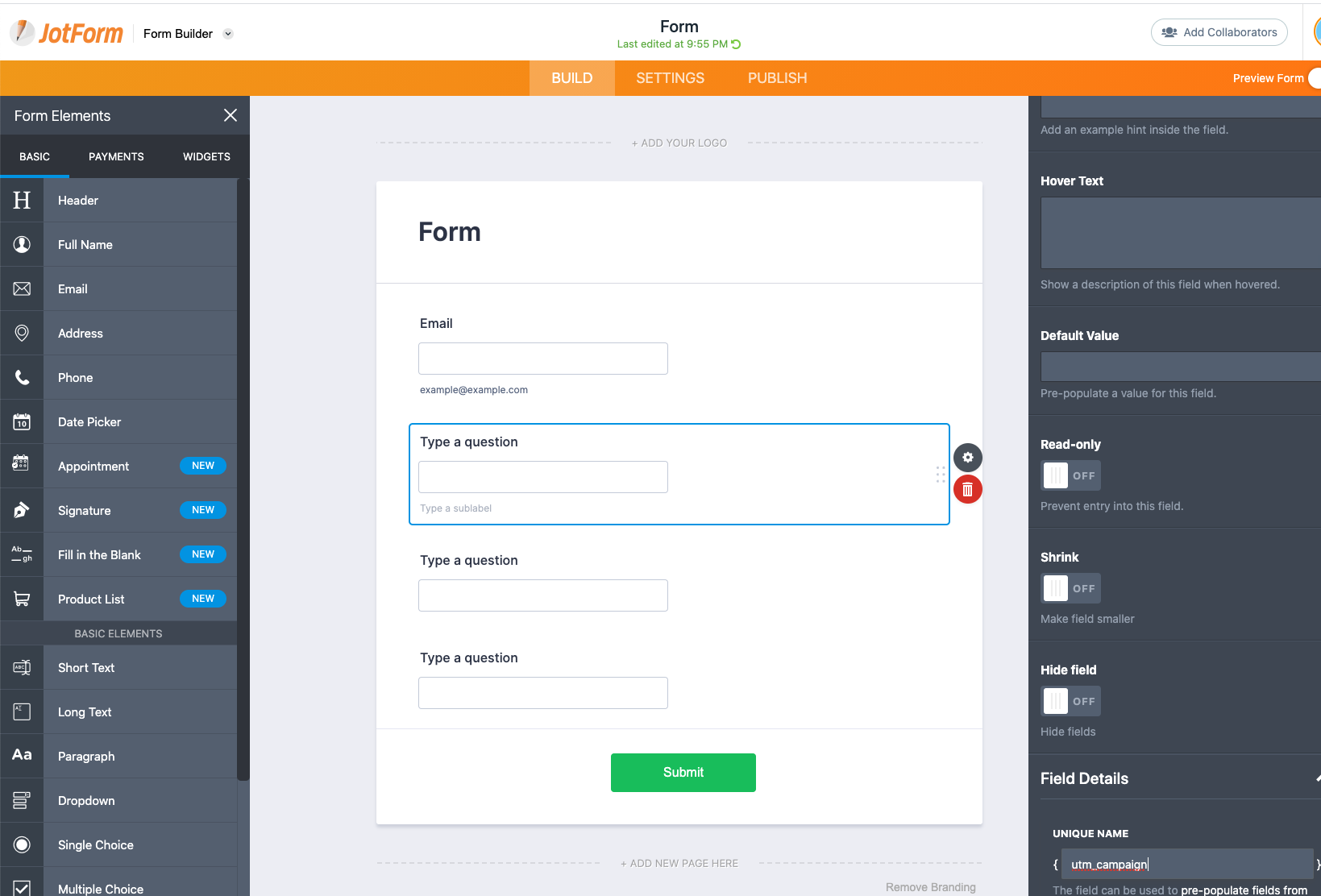This screenshot has height=896, width=1321.
Task: Click the green Submit button
Action: click(x=683, y=773)
